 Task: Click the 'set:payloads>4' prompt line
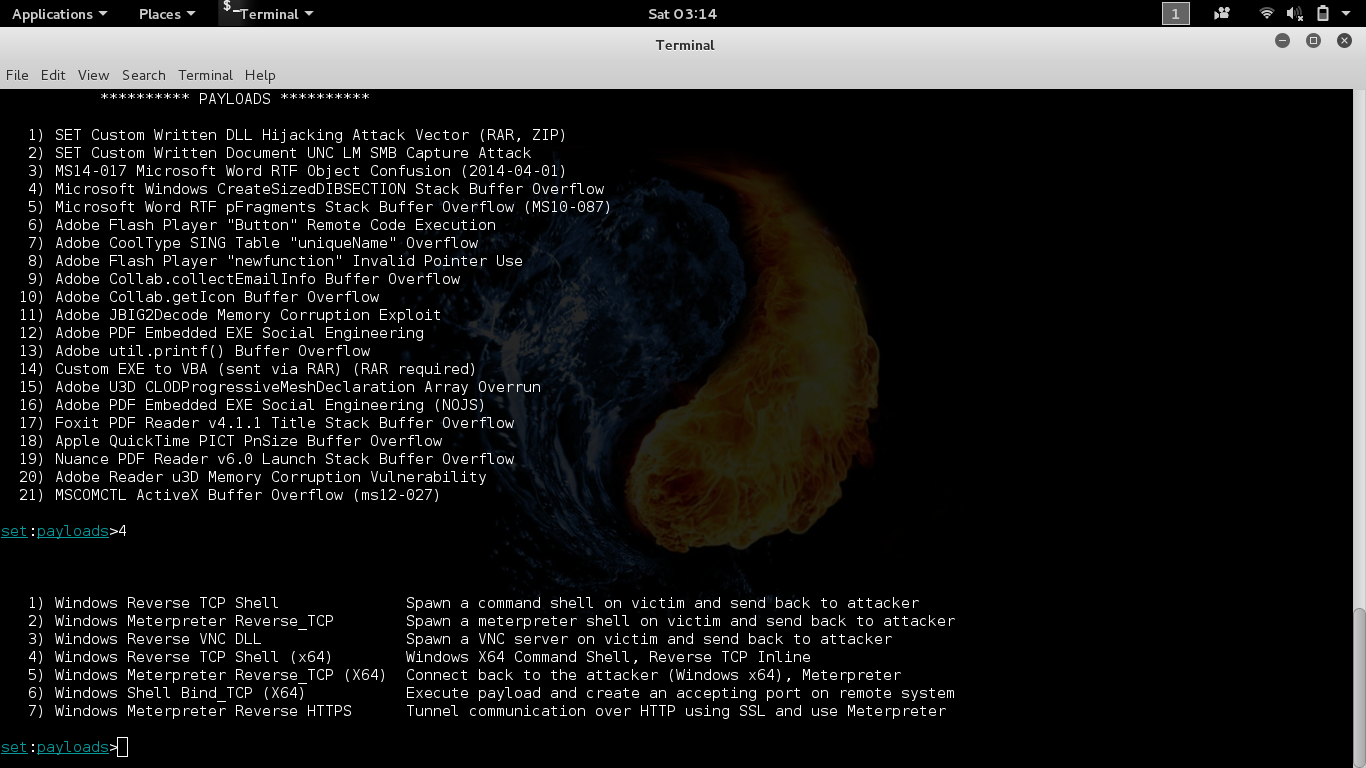coord(64,531)
